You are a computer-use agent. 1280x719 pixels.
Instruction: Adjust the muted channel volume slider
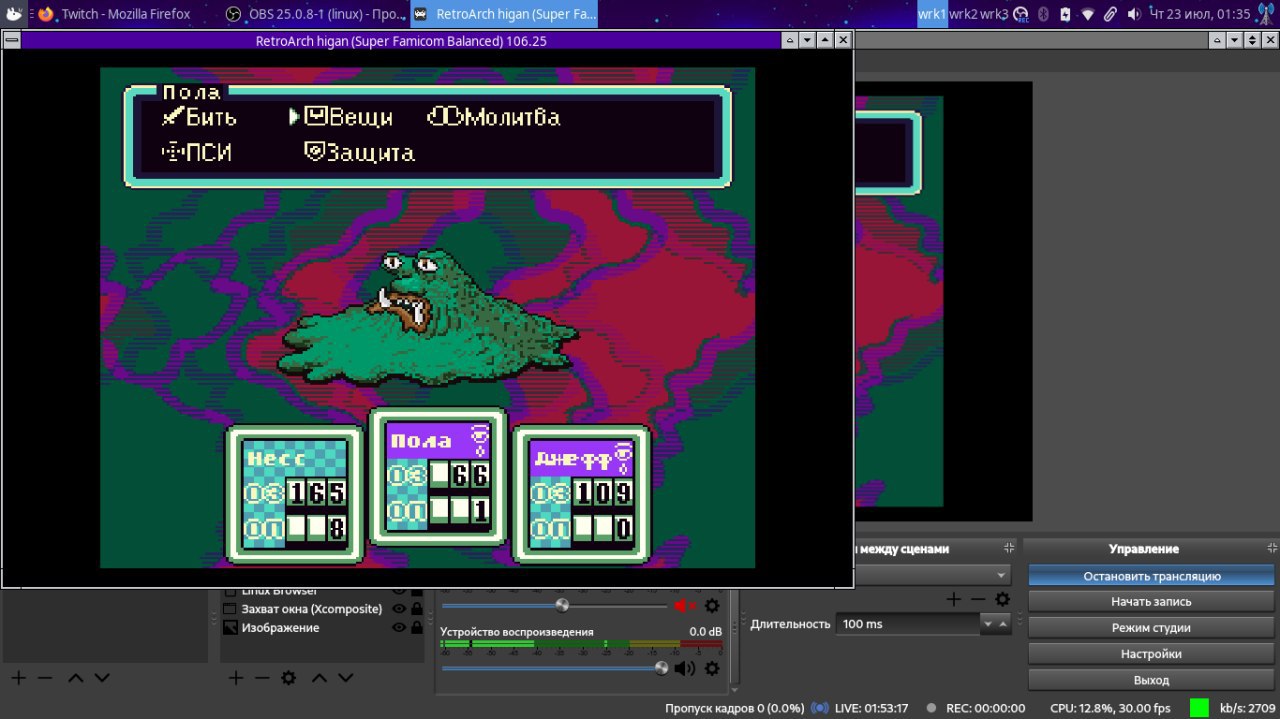coord(562,605)
